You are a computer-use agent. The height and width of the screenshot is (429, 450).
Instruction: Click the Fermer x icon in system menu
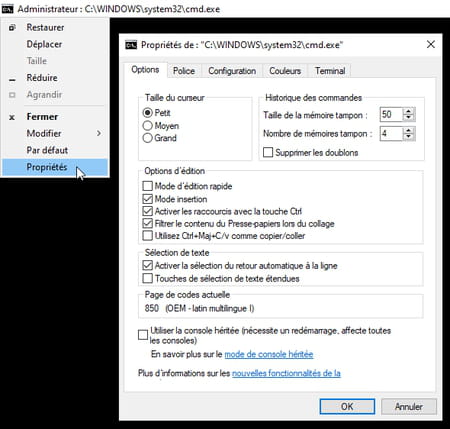click(x=12, y=117)
